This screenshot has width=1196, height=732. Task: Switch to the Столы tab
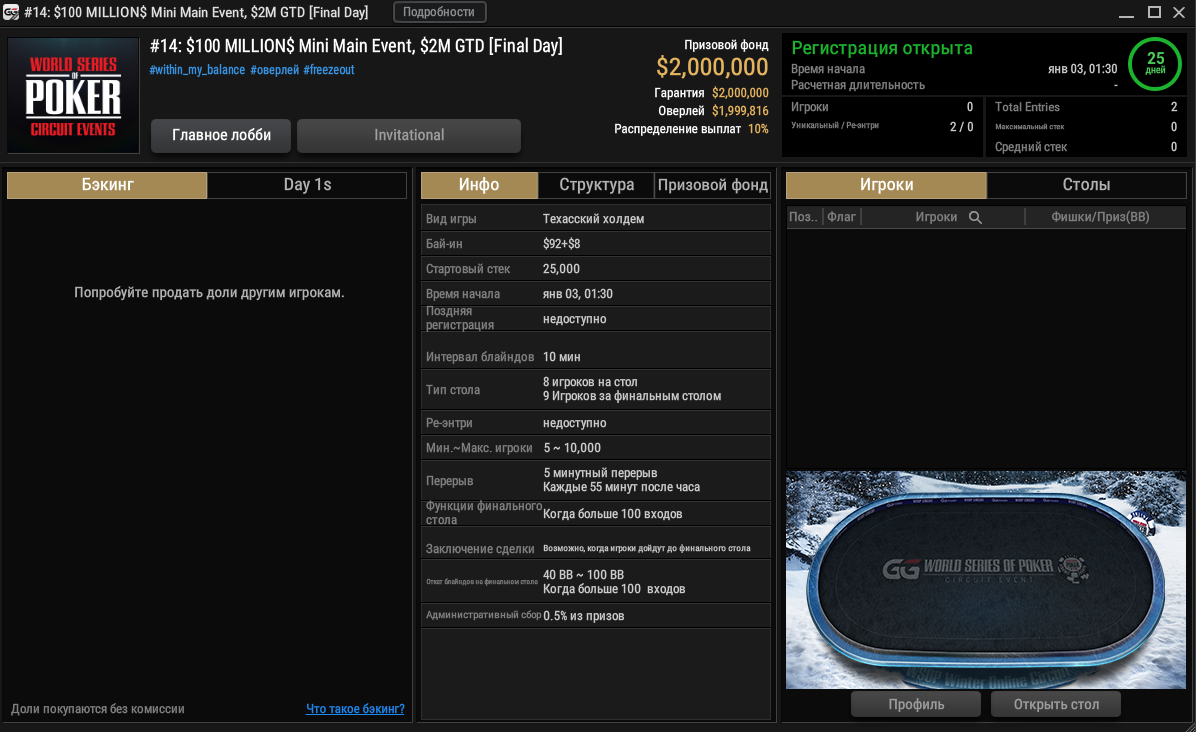coord(1086,185)
